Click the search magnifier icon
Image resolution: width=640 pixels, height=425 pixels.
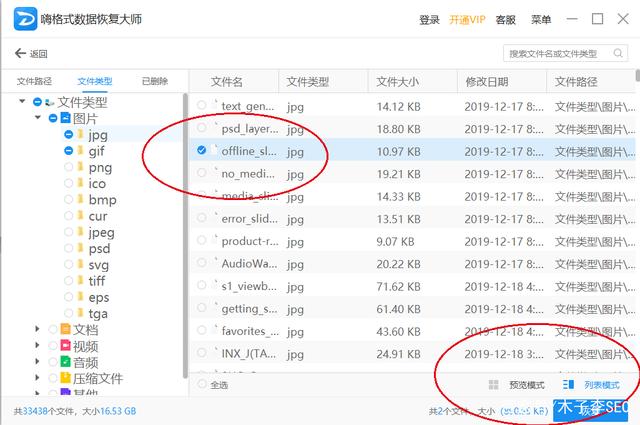(x=618, y=53)
